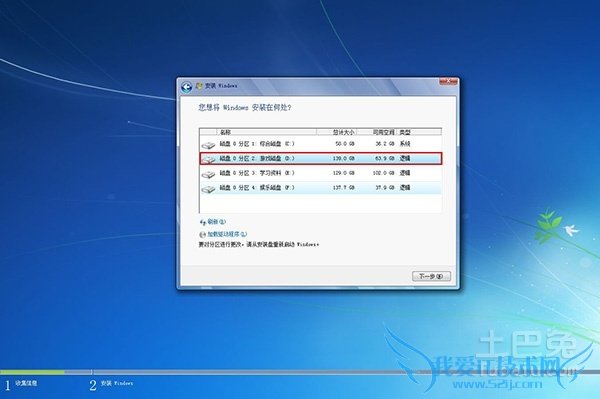Screen dimensions: 600x399
Task: Click the 逻辑 type cell in the F: row
Action: click(405, 187)
